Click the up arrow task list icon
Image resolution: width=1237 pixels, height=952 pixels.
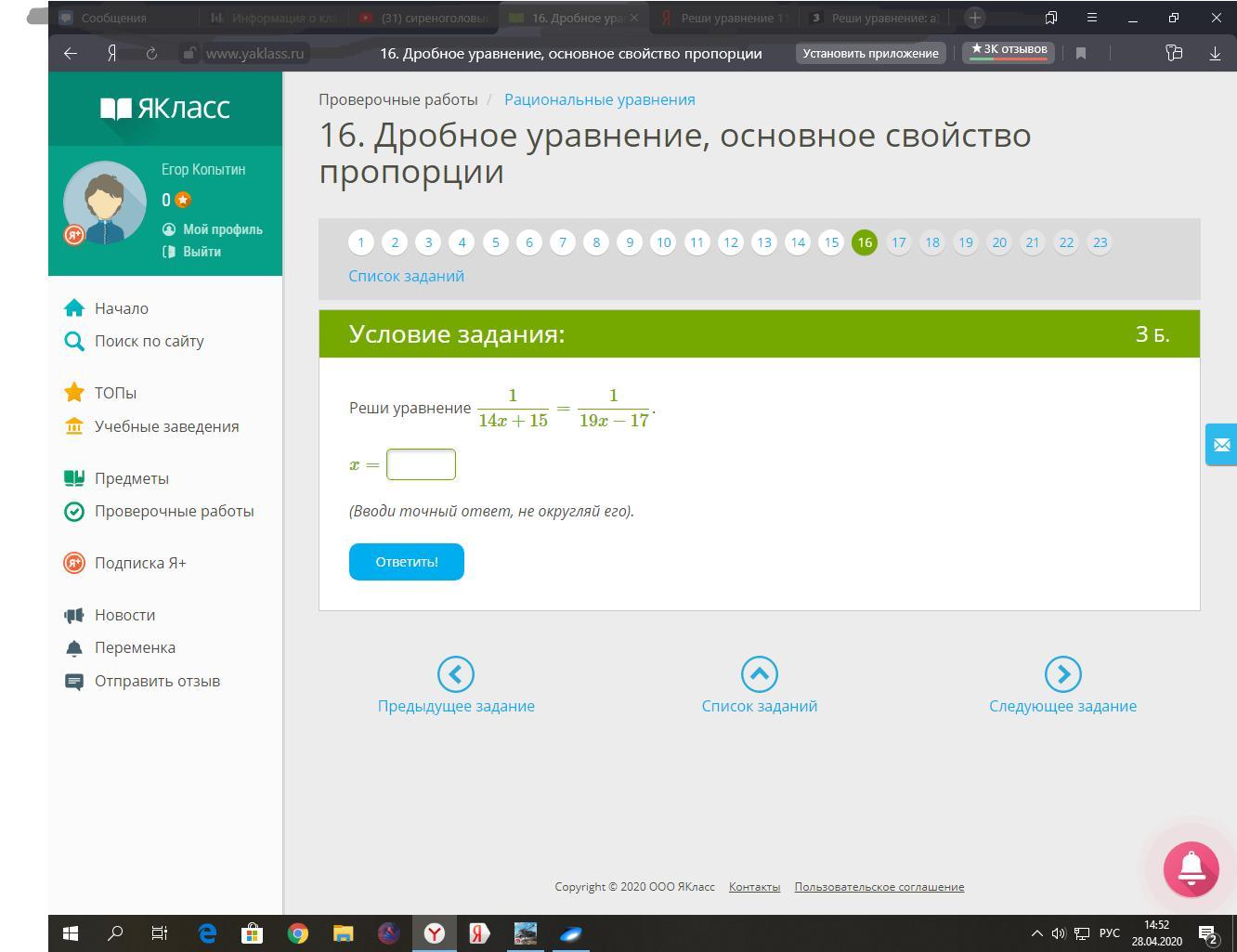(x=760, y=674)
